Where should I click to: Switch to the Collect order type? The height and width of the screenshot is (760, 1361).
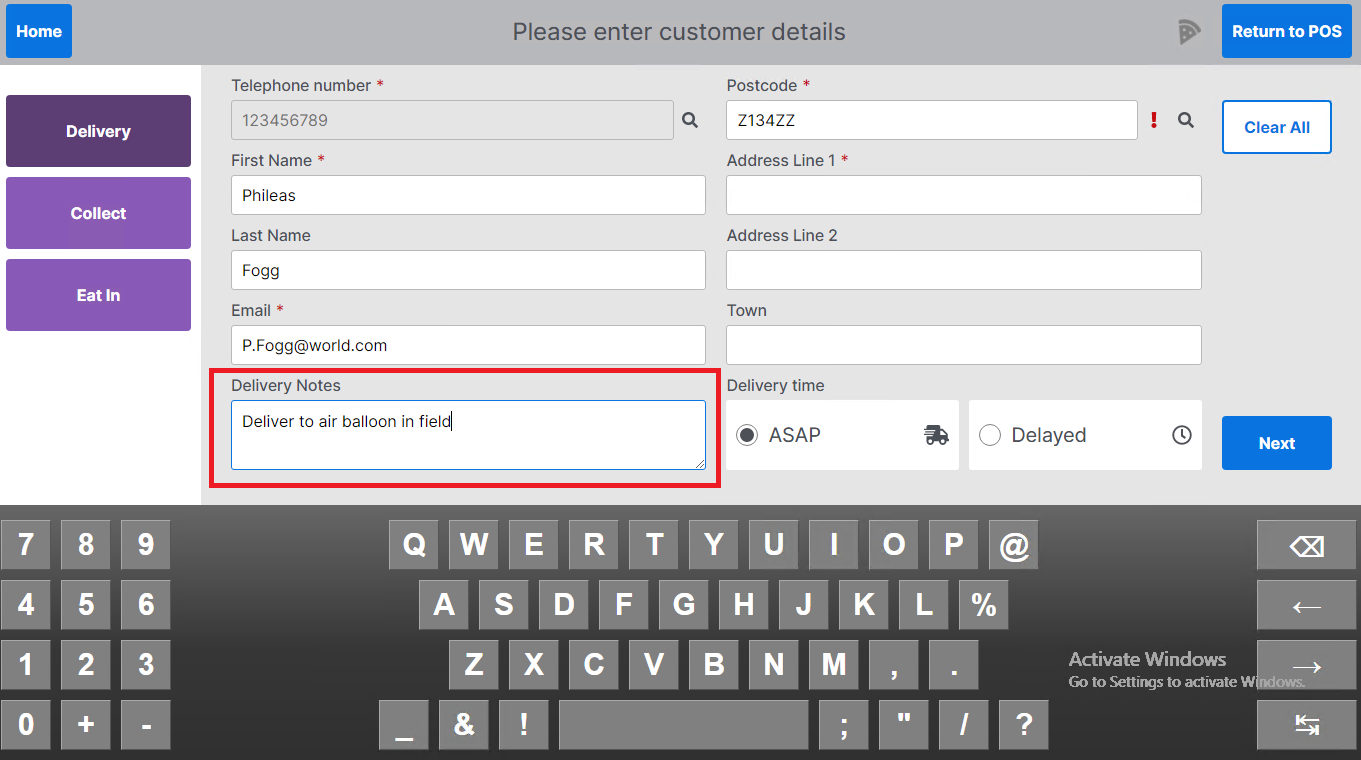pos(98,213)
